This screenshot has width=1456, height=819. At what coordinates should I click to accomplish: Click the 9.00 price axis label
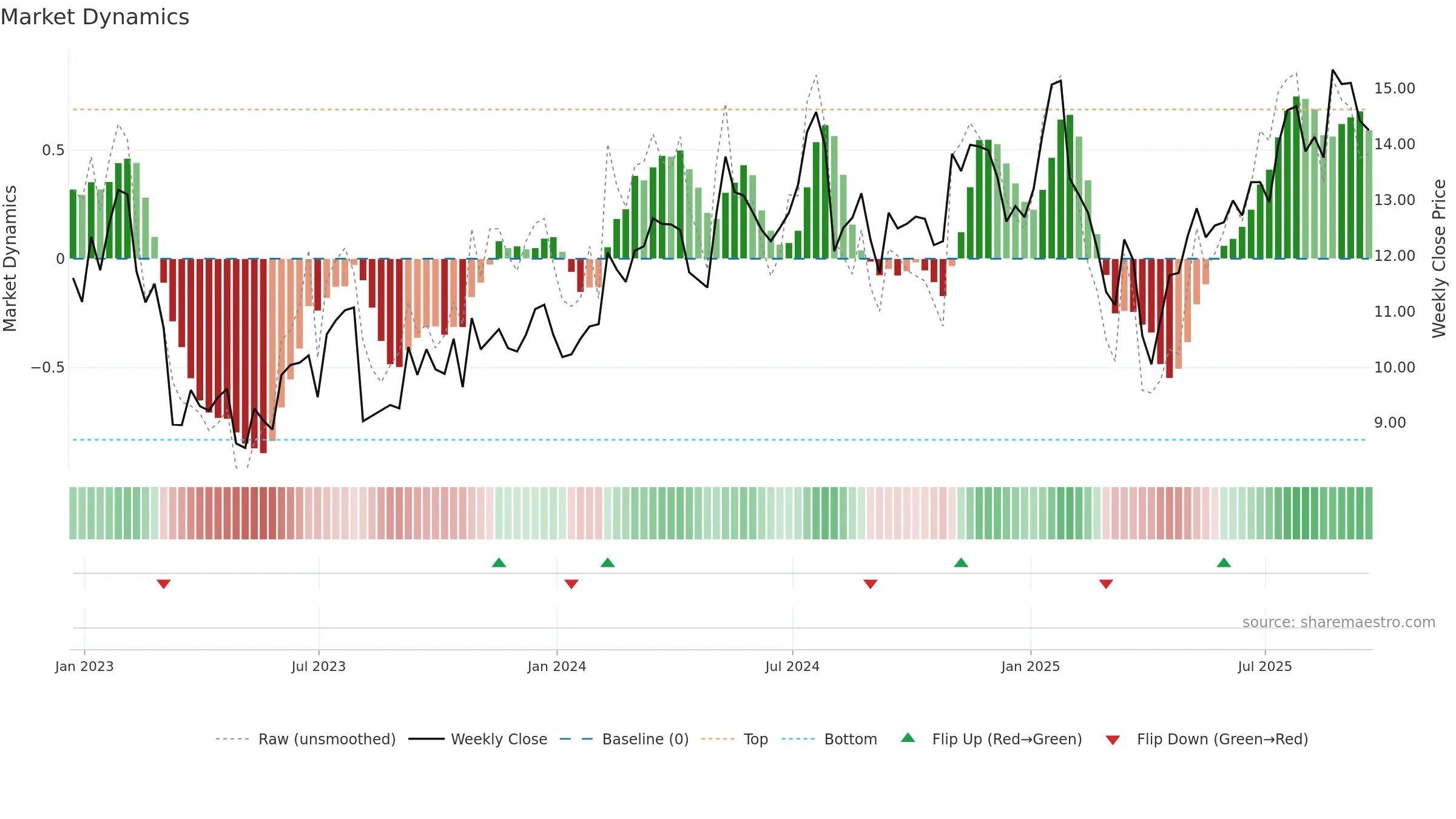point(1390,423)
